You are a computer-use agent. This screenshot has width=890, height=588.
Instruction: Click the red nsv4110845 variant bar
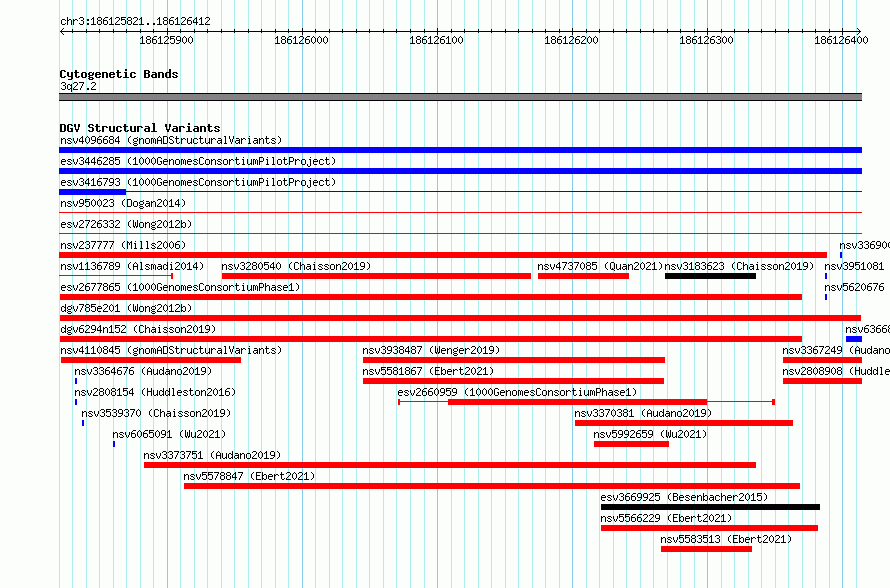[x=150, y=360]
